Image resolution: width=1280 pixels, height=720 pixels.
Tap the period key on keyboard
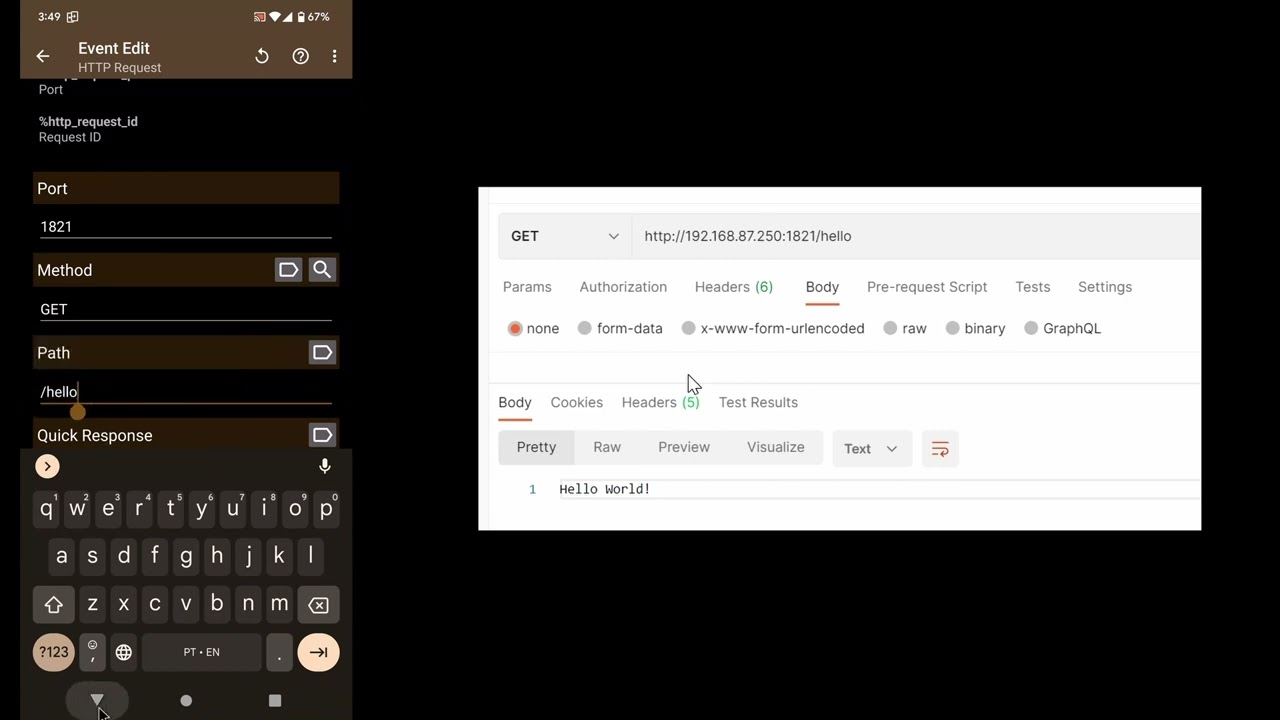(x=279, y=652)
